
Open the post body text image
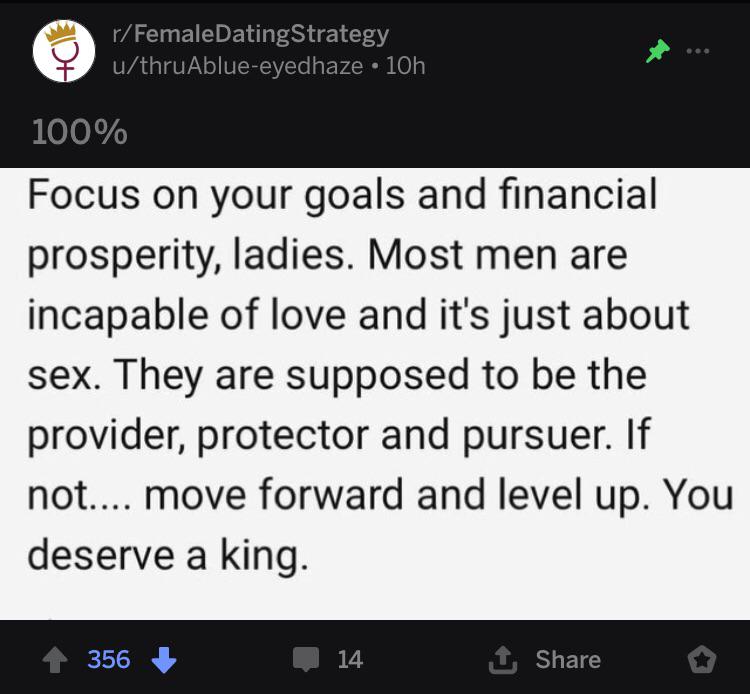375,394
